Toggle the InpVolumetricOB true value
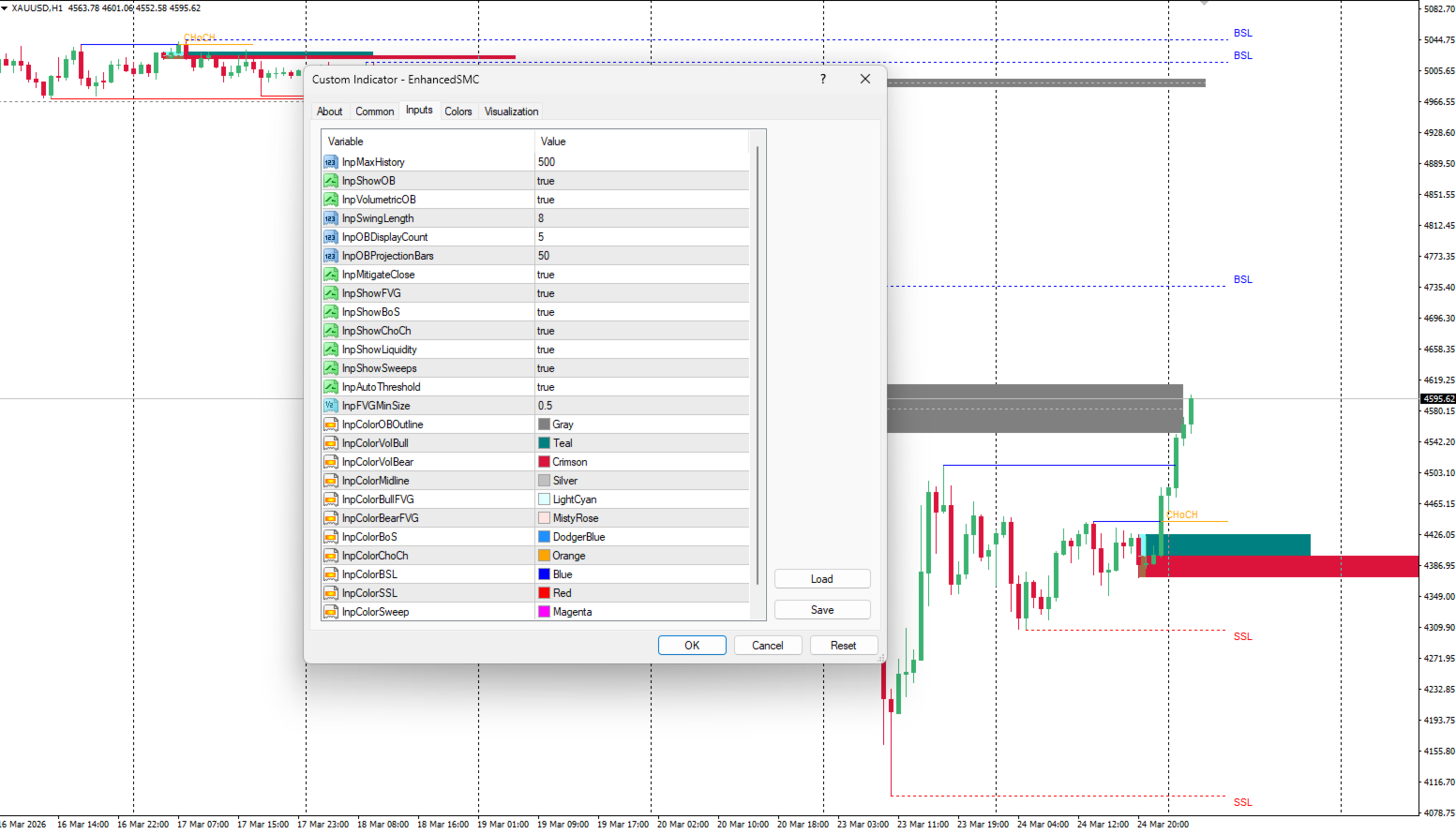The image size is (1456, 834). tap(642, 200)
